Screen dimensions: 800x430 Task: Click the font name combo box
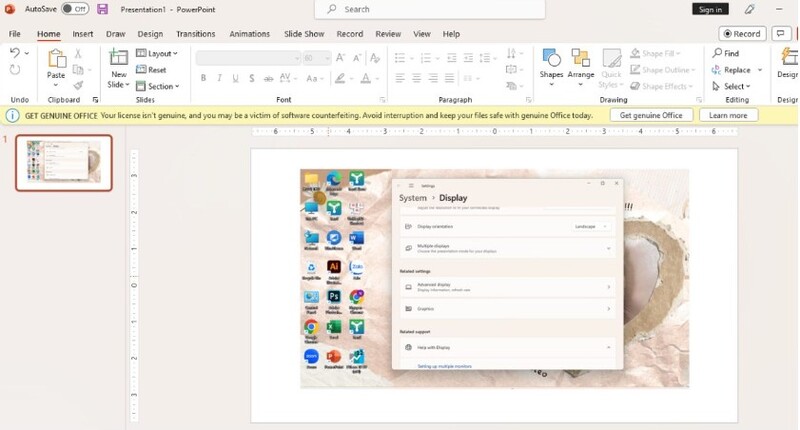(x=248, y=58)
